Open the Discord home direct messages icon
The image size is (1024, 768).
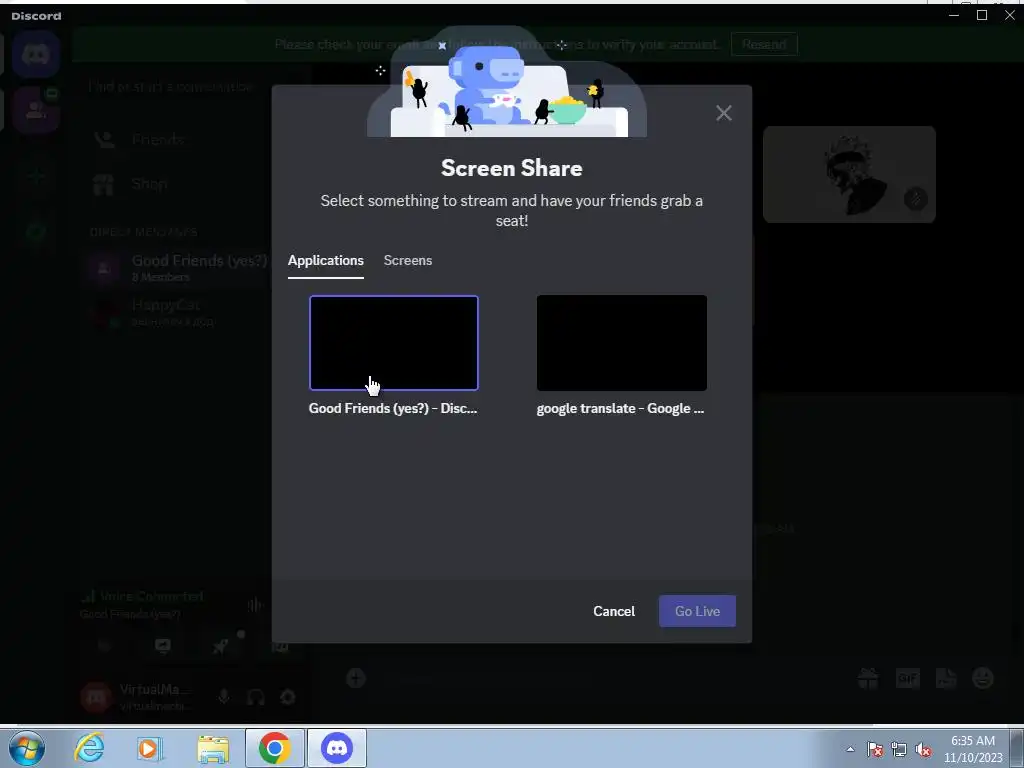[36, 55]
